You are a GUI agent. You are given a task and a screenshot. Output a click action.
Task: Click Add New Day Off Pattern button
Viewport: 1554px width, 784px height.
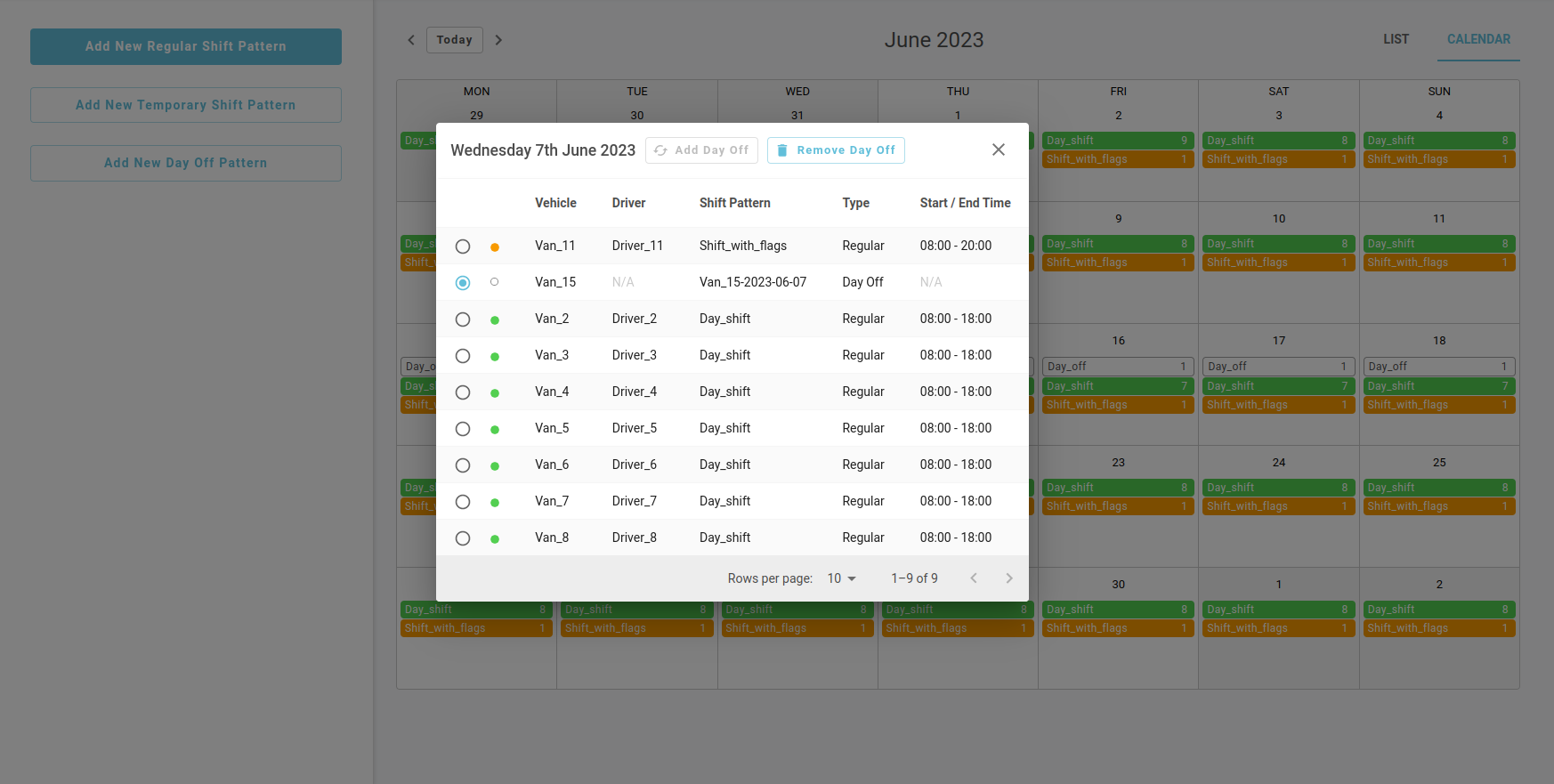click(186, 163)
